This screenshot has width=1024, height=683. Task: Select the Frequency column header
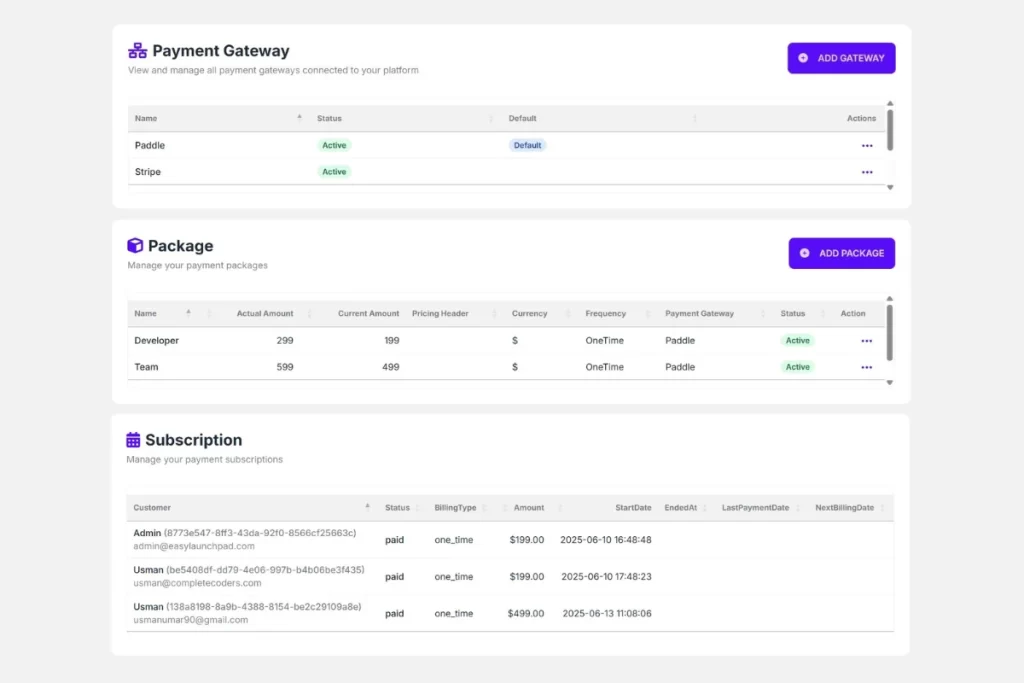click(x=606, y=313)
